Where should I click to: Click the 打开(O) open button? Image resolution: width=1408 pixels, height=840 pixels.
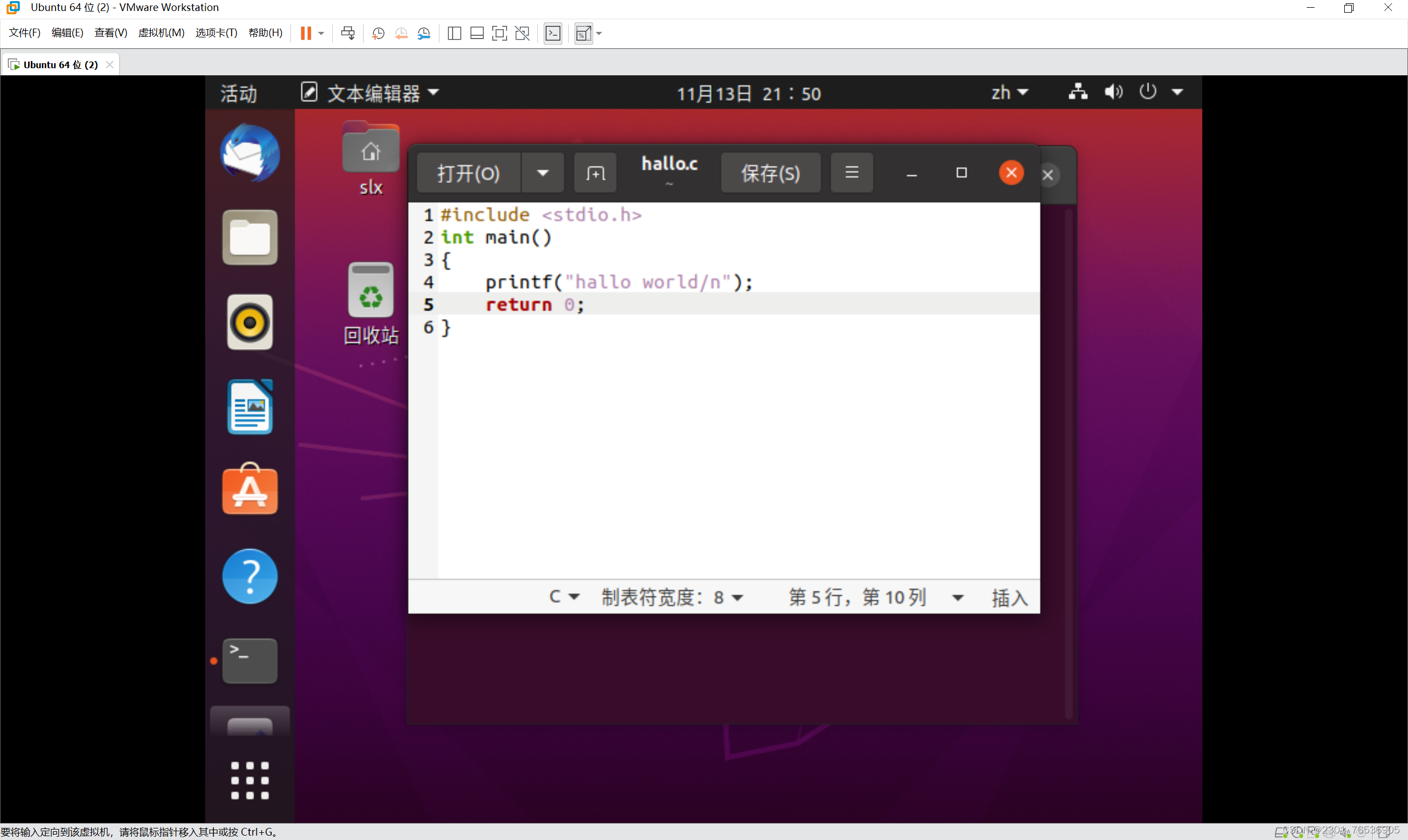pyautogui.click(x=468, y=173)
